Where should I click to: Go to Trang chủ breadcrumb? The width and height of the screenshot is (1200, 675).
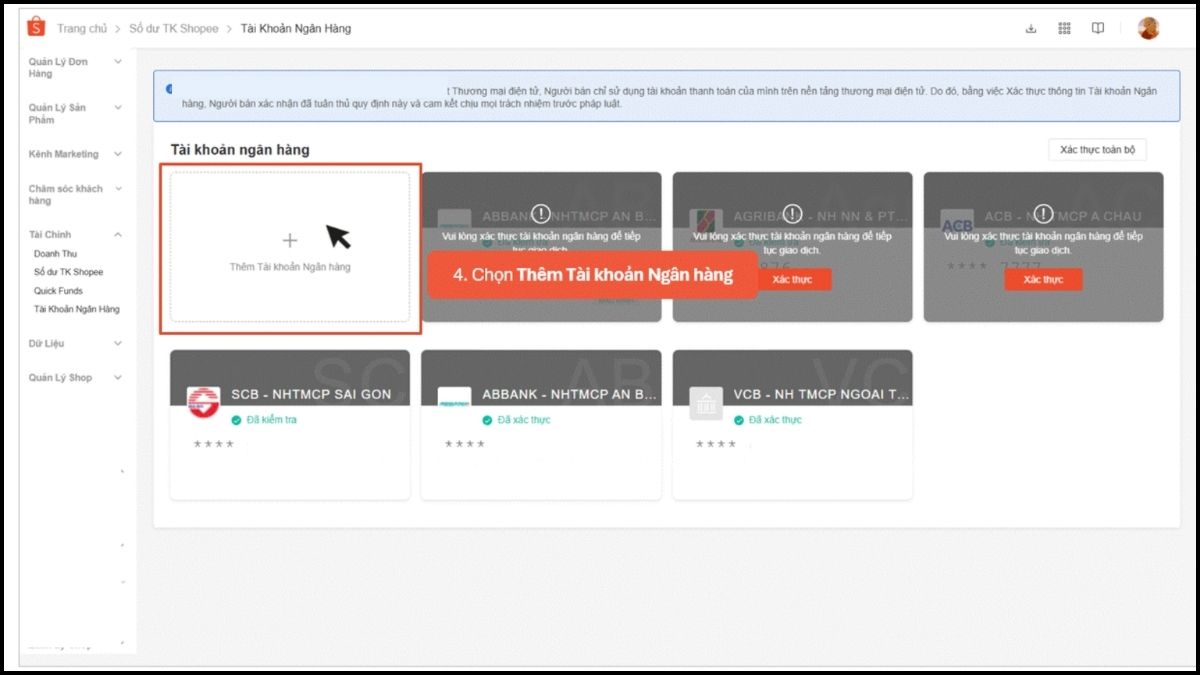(82, 28)
